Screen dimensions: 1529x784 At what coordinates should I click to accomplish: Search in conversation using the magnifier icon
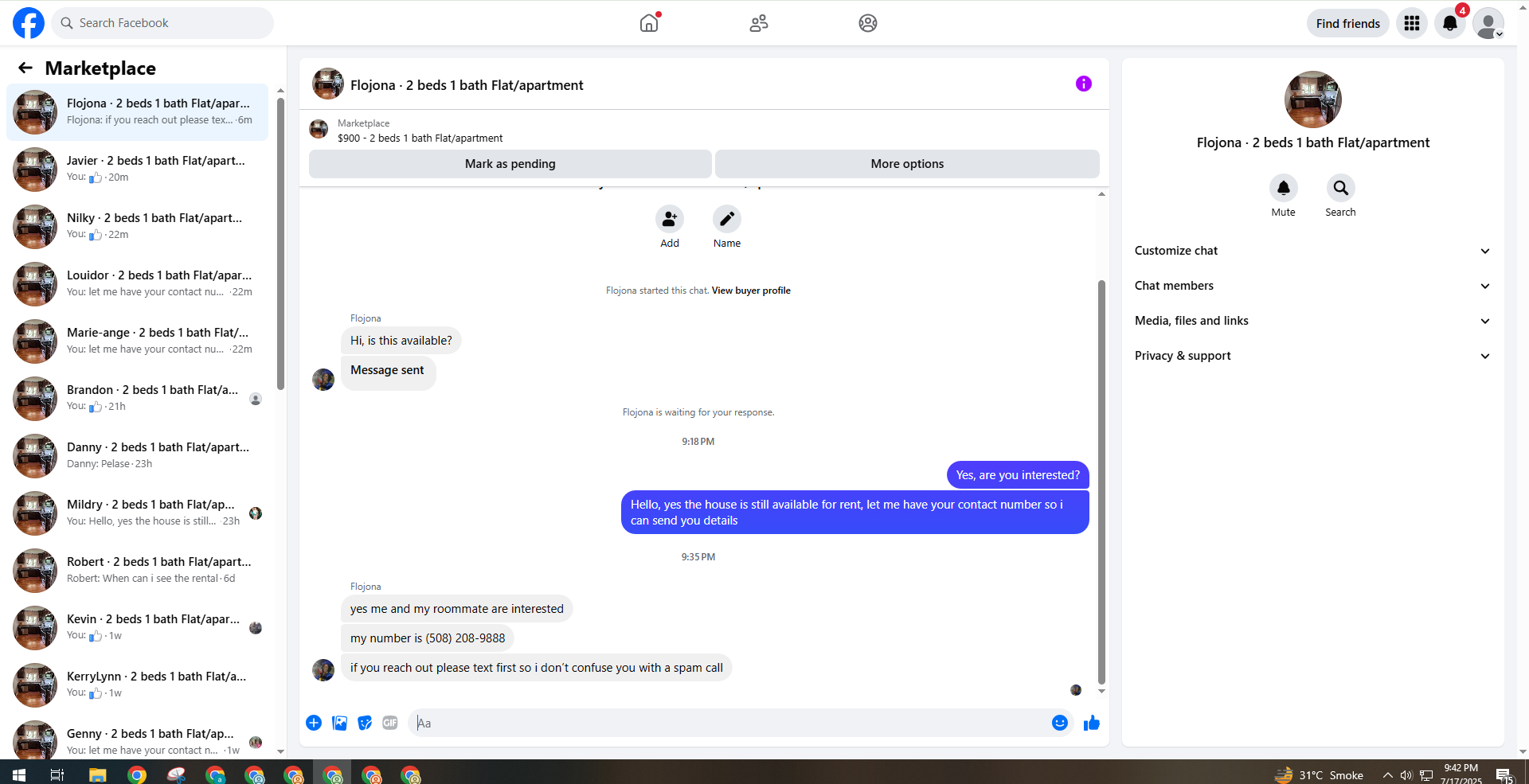click(1341, 188)
